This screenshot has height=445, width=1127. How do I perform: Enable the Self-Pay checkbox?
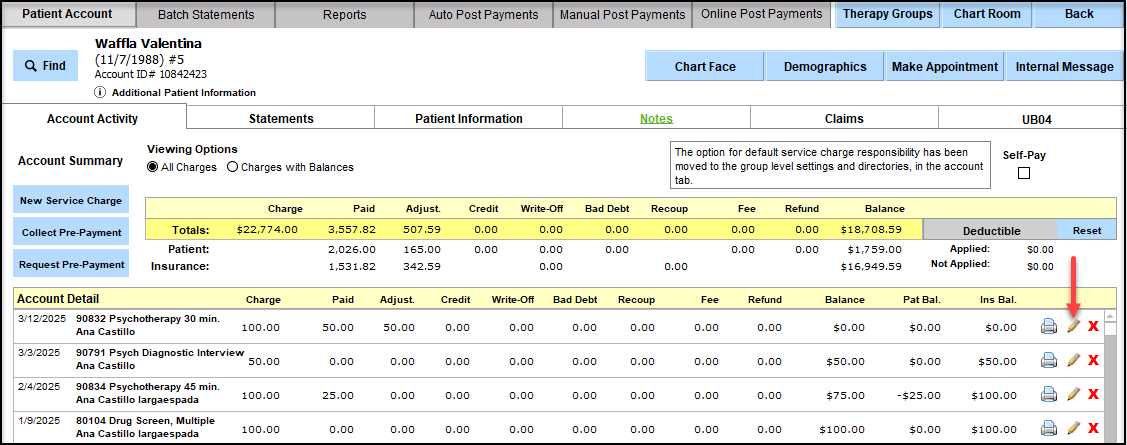pyautogui.click(x=1023, y=173)
